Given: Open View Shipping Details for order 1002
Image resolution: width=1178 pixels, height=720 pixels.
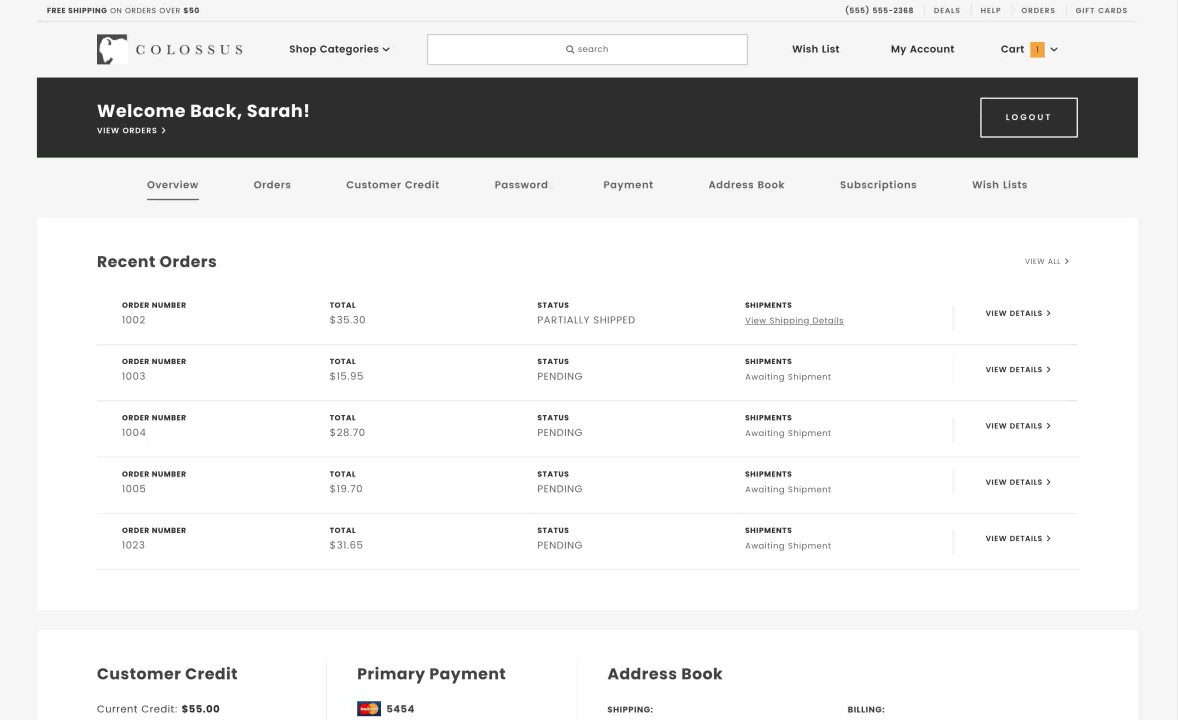Looking at the screenshot, I should [x=794, y=321].
